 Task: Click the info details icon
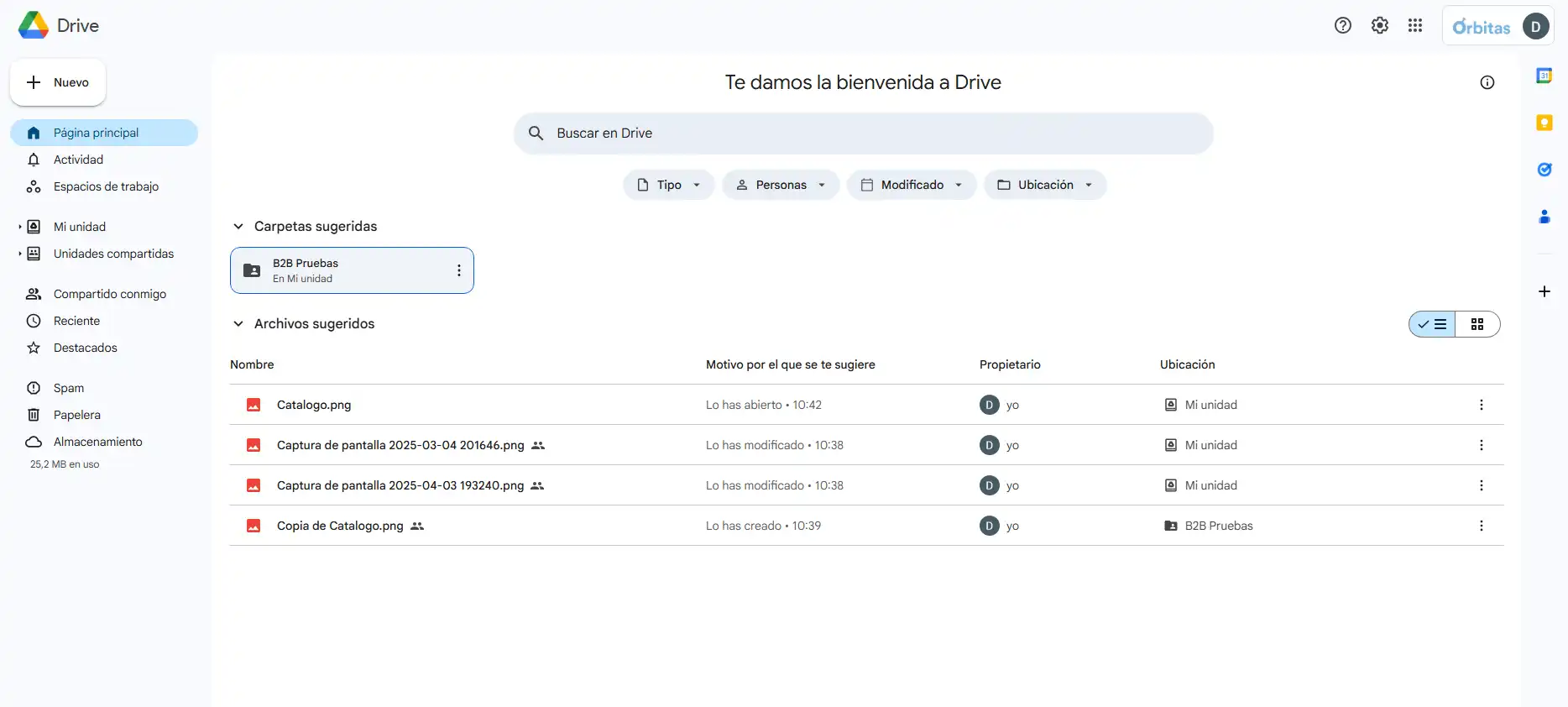pyautogui.click(x=1487, y=82)
